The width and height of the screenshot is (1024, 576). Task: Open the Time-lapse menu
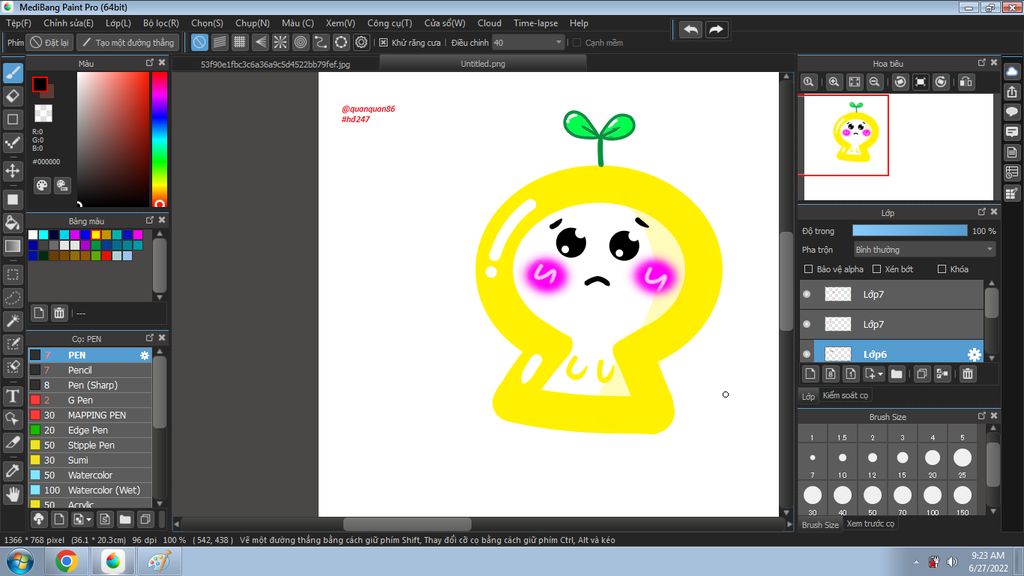click(x=536, y=23)
